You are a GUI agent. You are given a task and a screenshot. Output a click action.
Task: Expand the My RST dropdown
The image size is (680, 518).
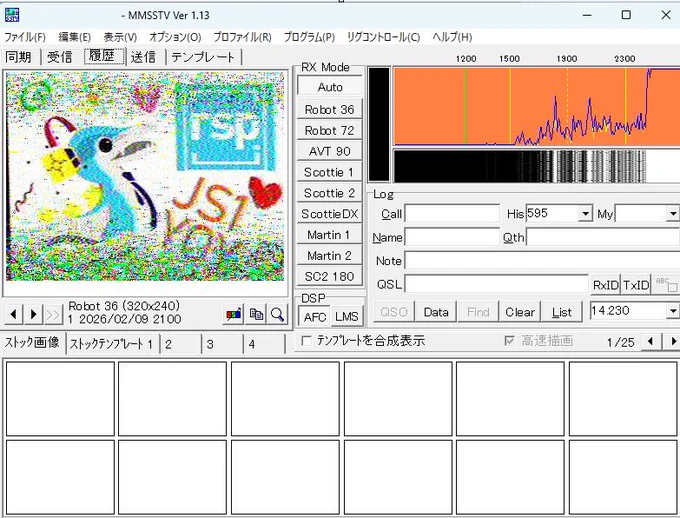pos(672,214)
